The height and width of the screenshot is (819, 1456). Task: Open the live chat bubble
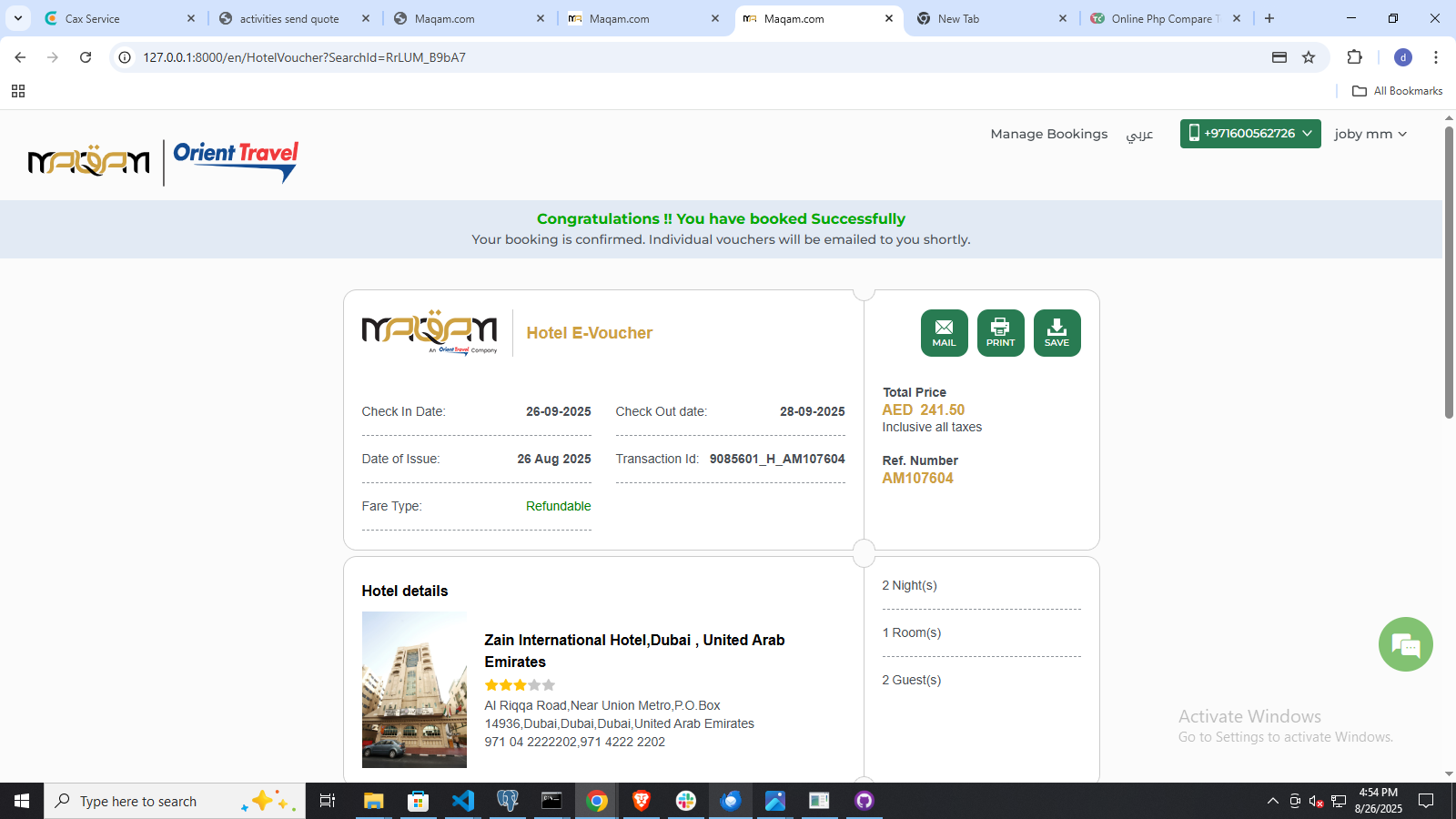pyautogui.click(x=1405, y=644)
